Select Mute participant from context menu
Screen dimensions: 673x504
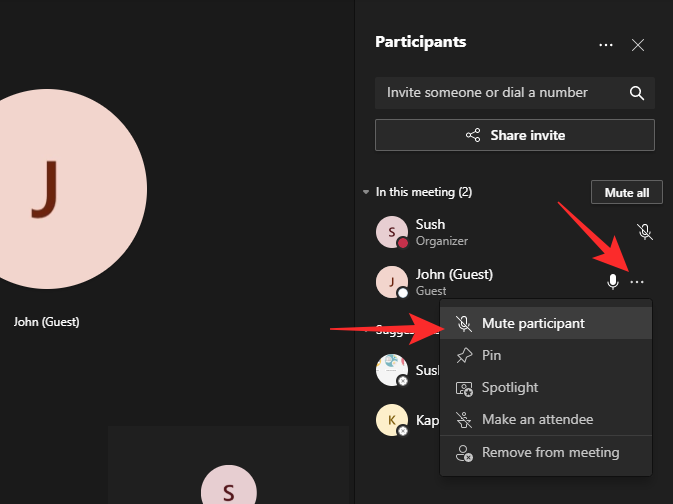pyautogui.click(x=533, y=323)
